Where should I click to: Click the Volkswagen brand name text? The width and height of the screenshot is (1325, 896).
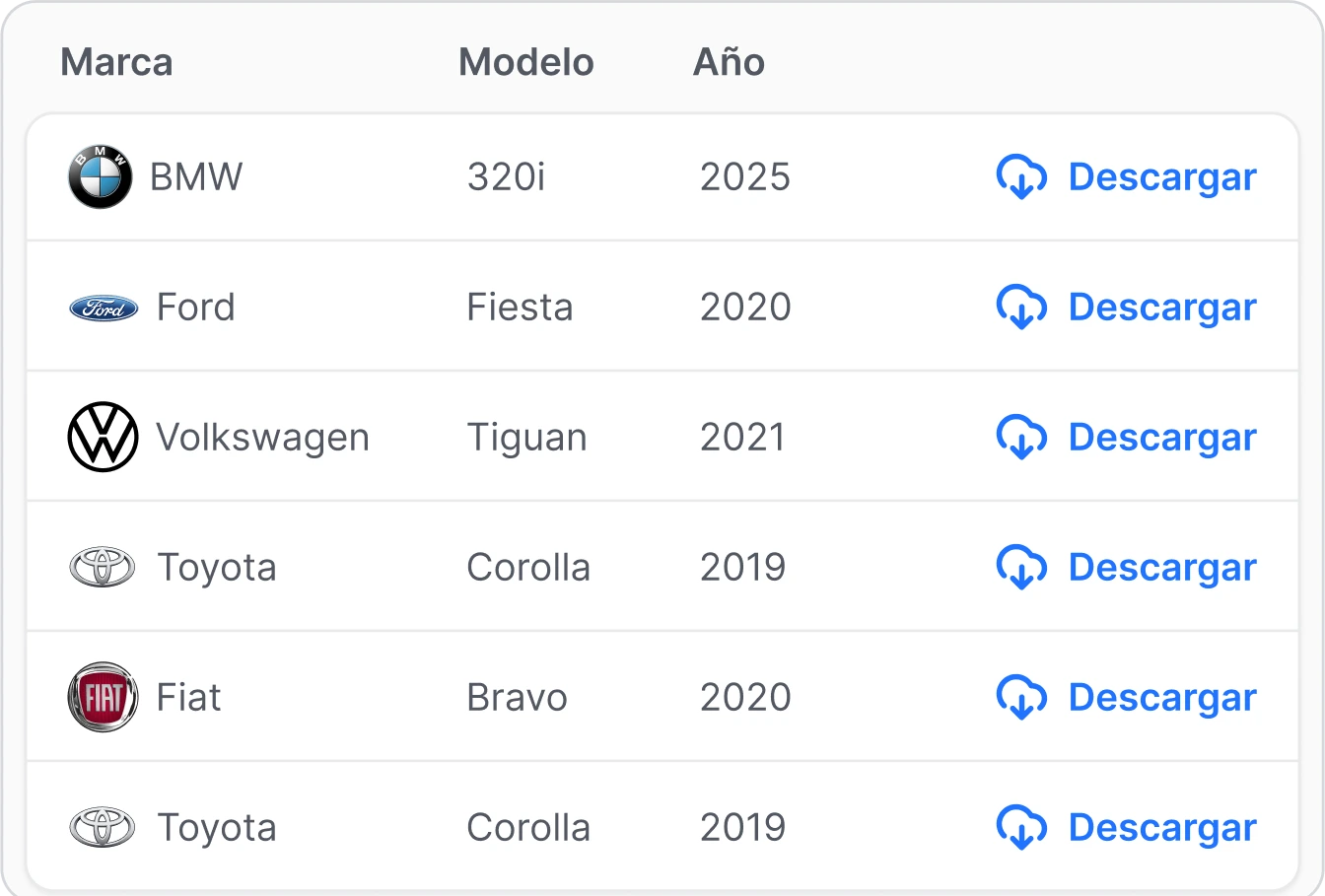(263, 439)
